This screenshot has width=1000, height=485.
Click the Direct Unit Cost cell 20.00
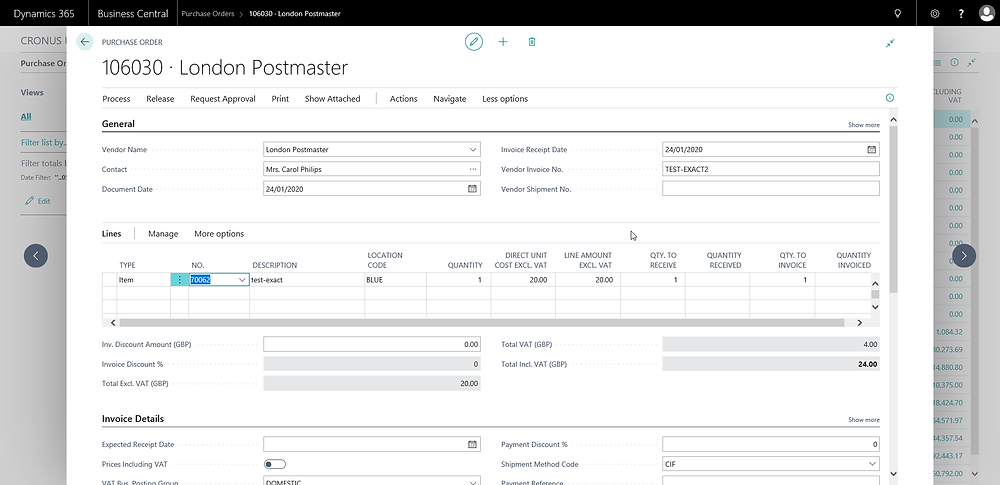pyautogui.click(x=523, y=280)
